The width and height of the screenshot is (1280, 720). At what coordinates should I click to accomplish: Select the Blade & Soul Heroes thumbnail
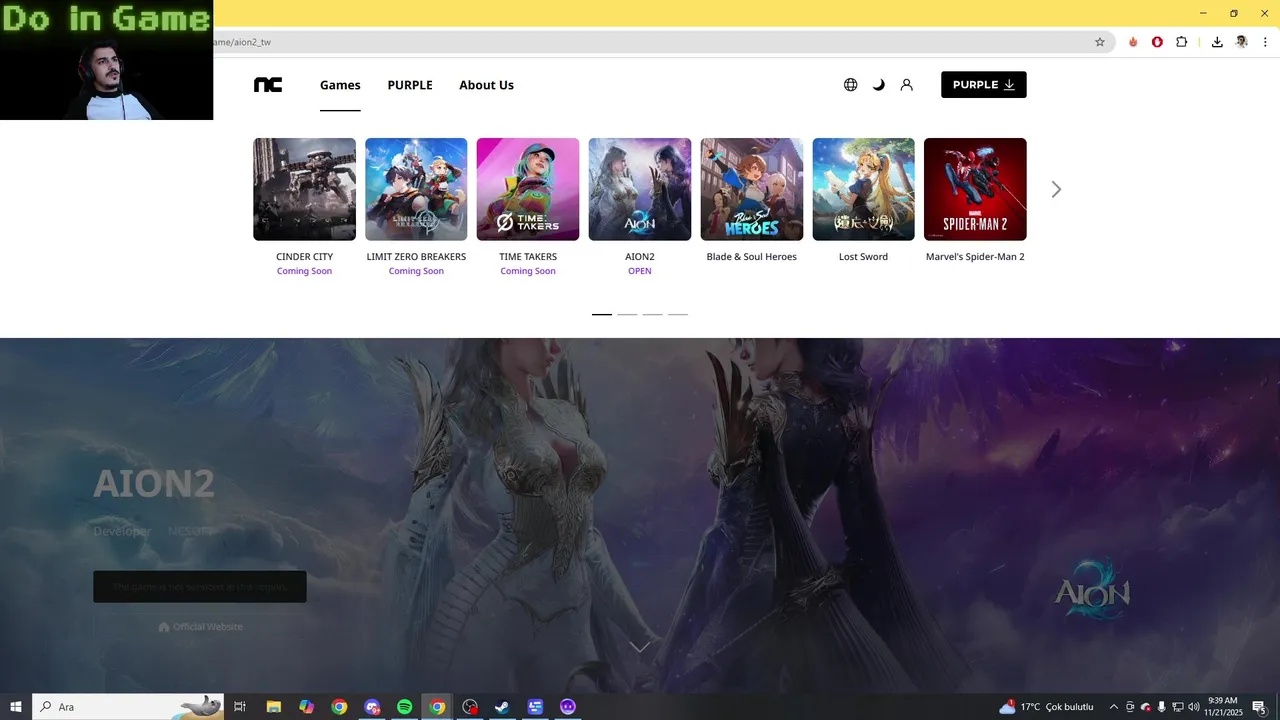[x=752, y=189]
